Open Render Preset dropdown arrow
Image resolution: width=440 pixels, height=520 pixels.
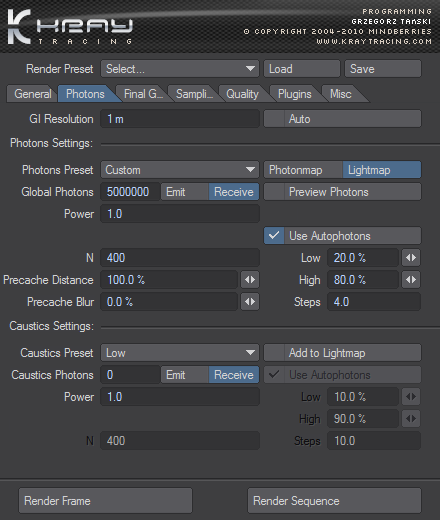[250, 69]
